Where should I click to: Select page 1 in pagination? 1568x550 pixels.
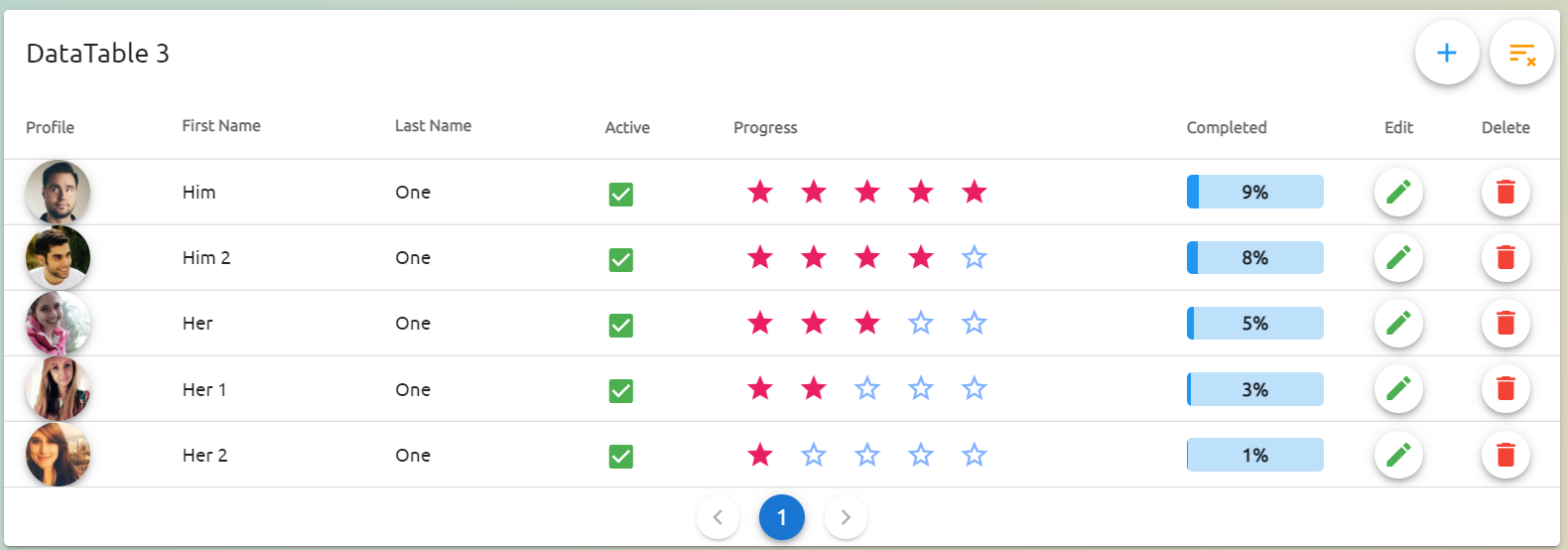pos(782,517)
